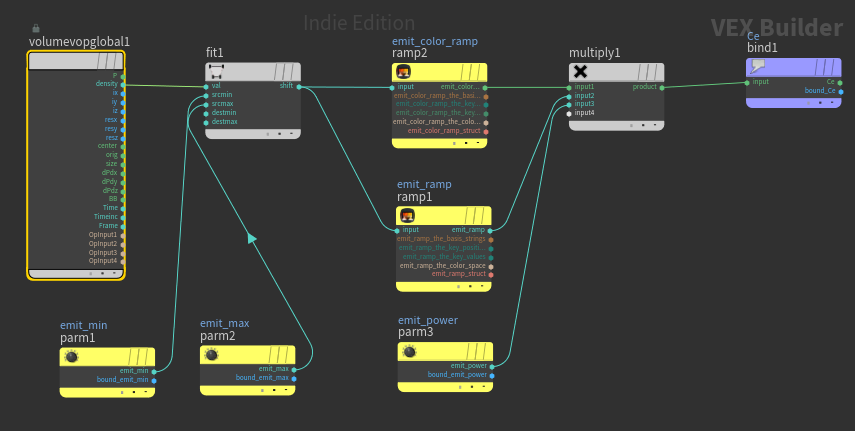Click the P output port on volumevopglobal1
This screenshot has width=855, height=431.
tap(123, 76)
